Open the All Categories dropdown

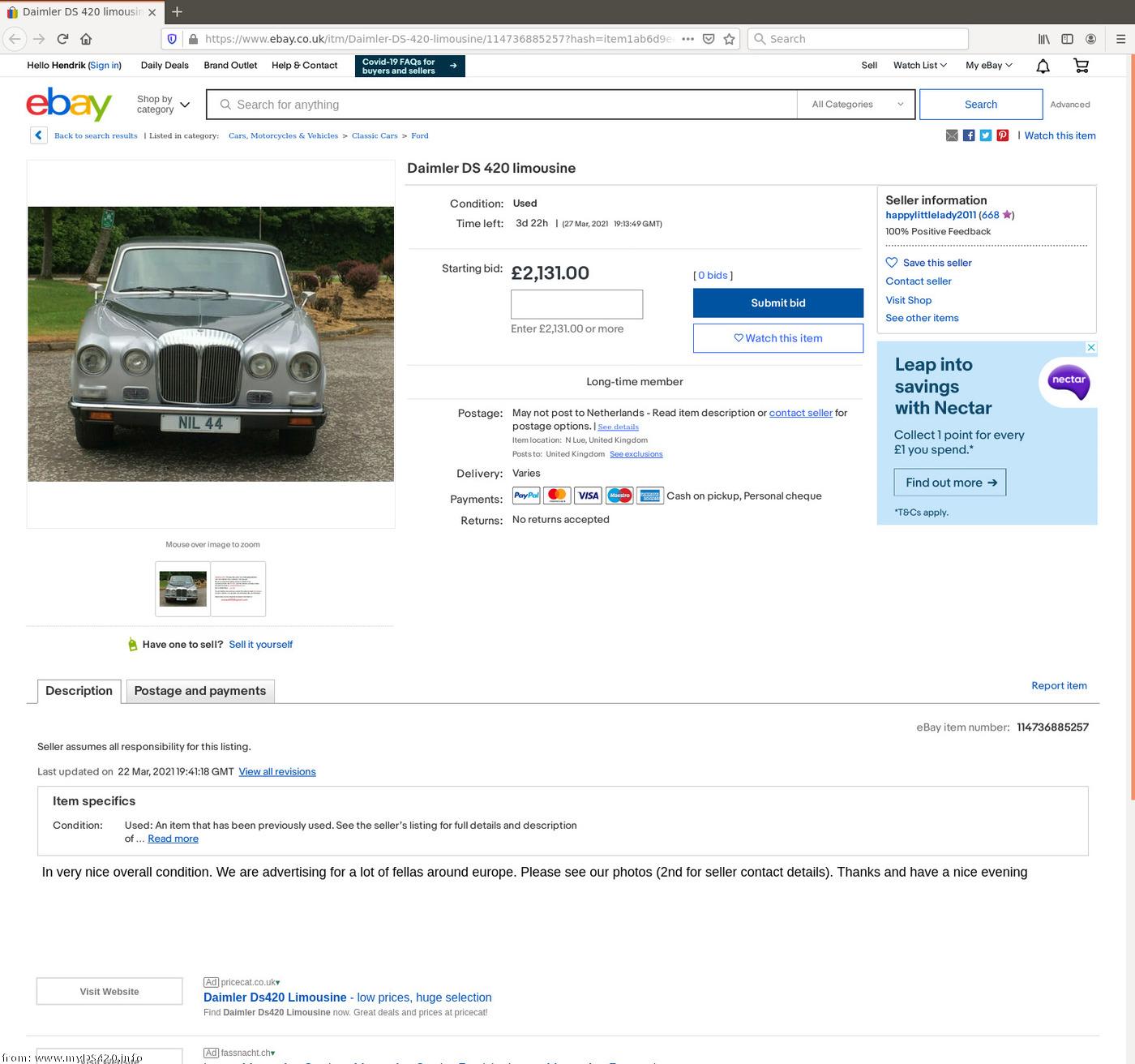coord(856,105)
